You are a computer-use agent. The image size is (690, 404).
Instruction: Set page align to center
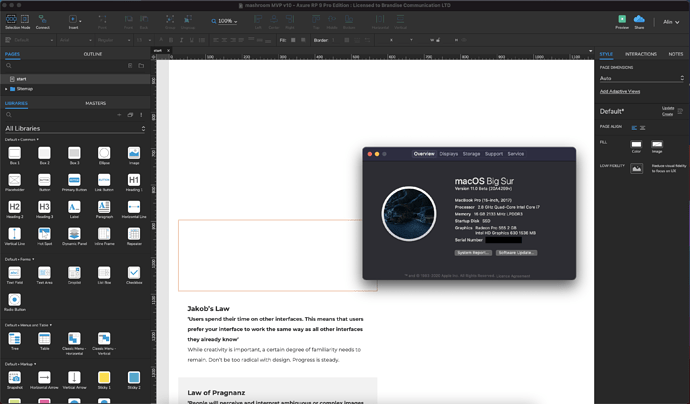pos(642,128)
